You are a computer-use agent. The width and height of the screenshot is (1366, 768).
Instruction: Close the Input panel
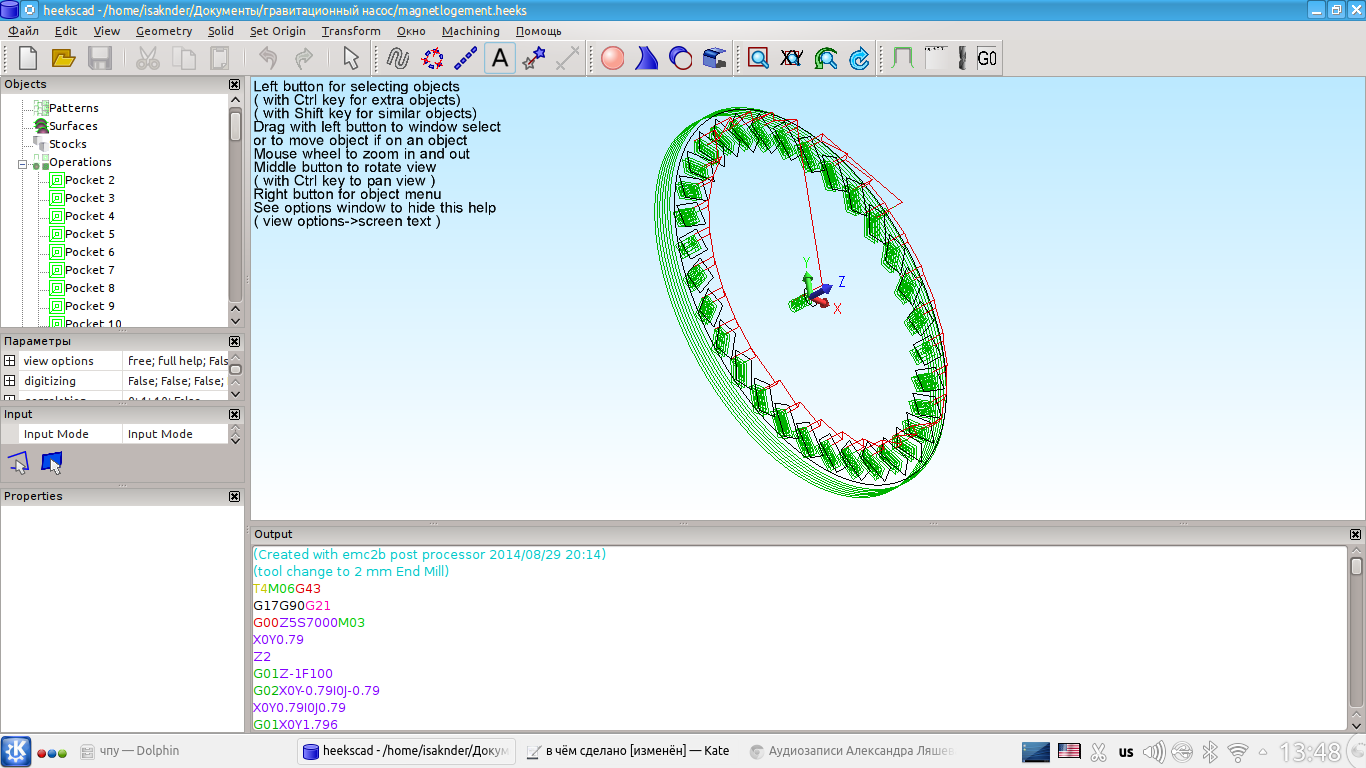(235, 415)
